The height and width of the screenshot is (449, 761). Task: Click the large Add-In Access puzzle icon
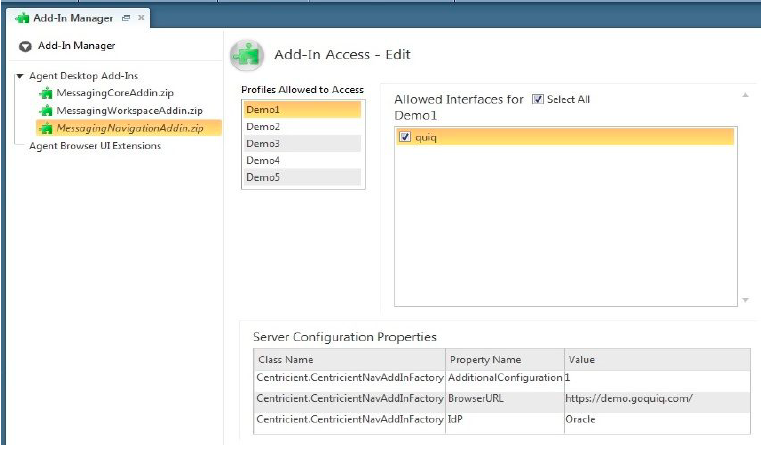(247, 55)
